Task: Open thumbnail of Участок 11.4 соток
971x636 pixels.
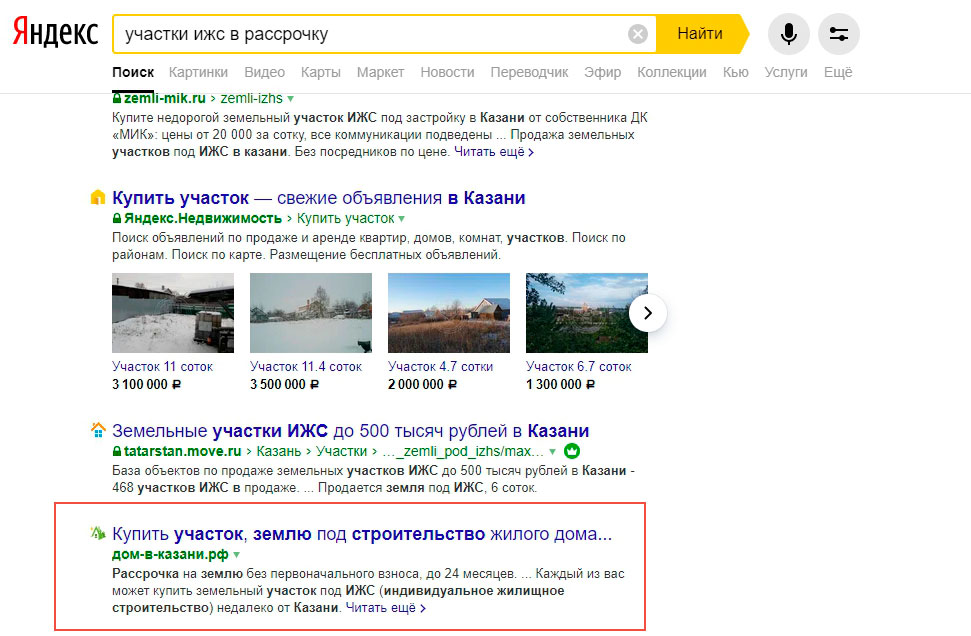Action: (311, 313)
